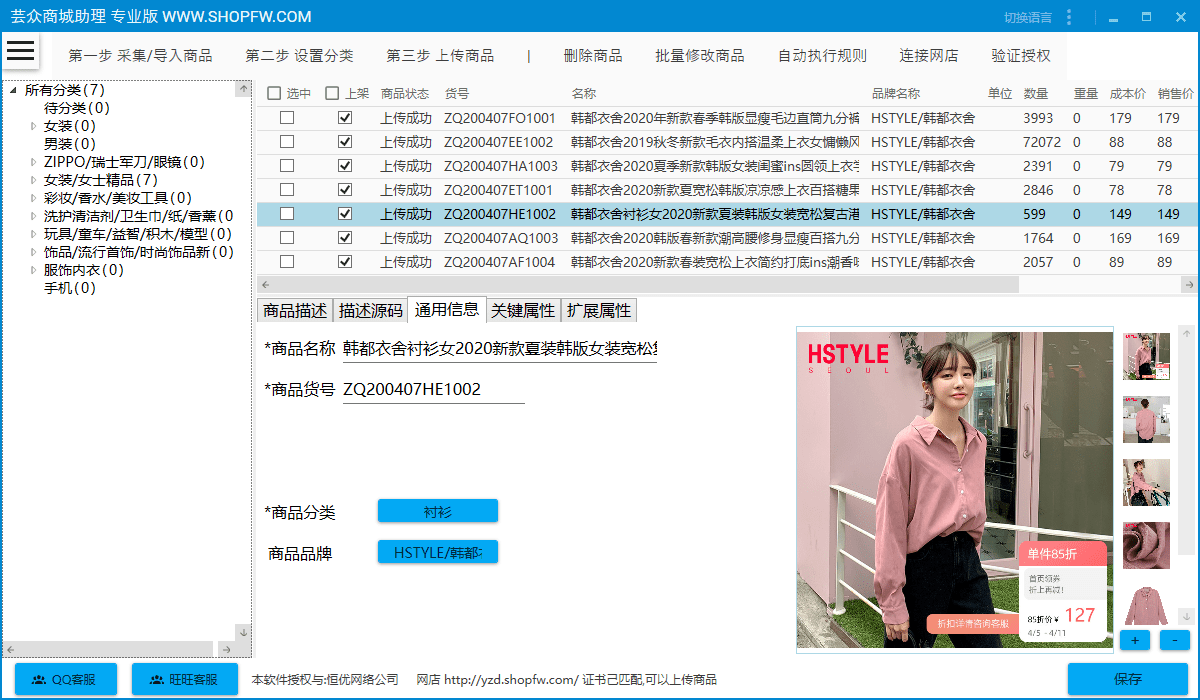Click the 商品货号 input field

432,390
